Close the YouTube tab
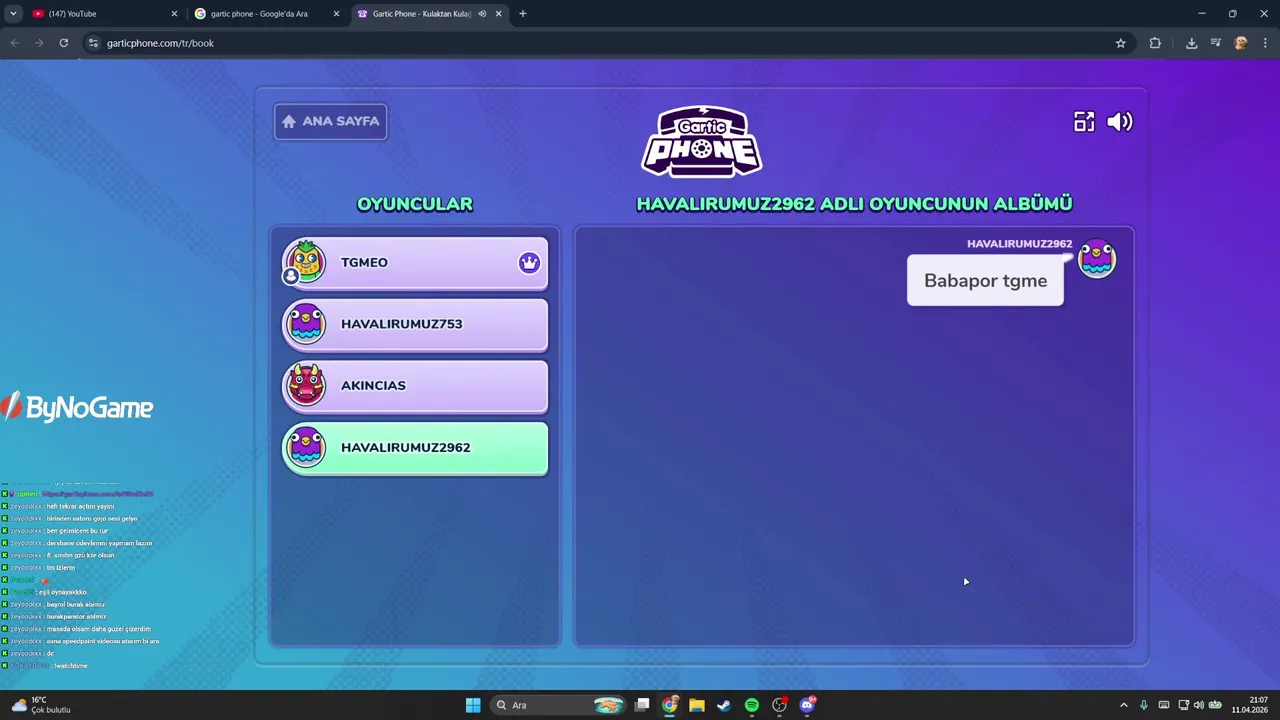The height and width of the screenshot is (720, 1280). pyautogui.click(x=174, y=14)
